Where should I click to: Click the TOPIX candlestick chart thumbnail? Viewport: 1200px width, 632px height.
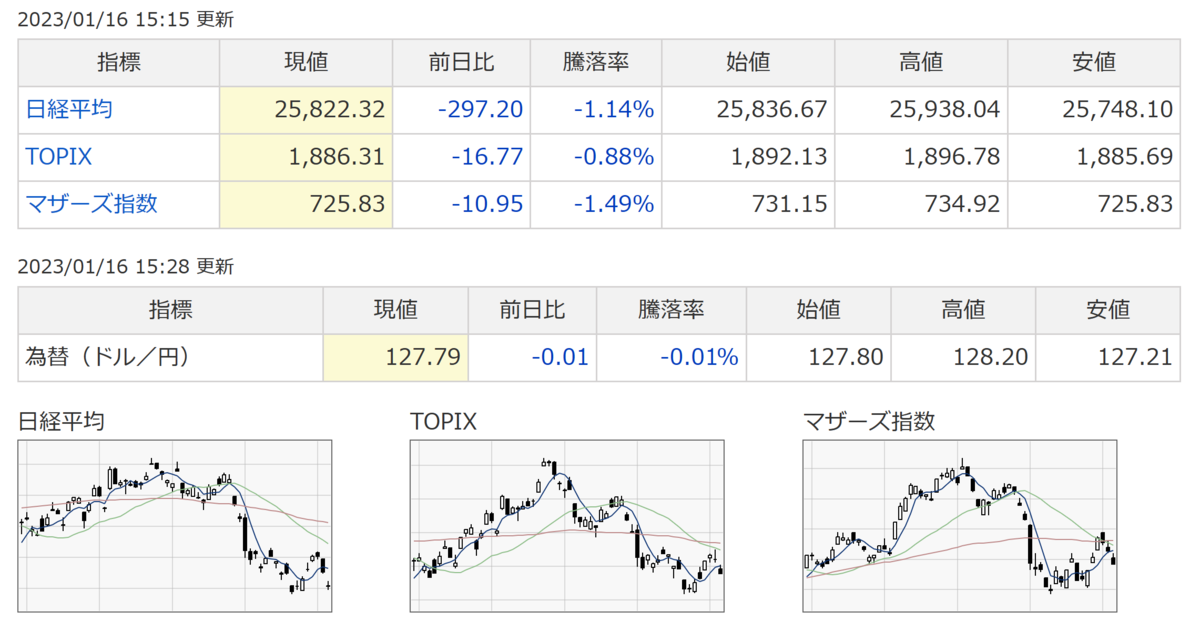pyautogui.click(x=567, y=526)
